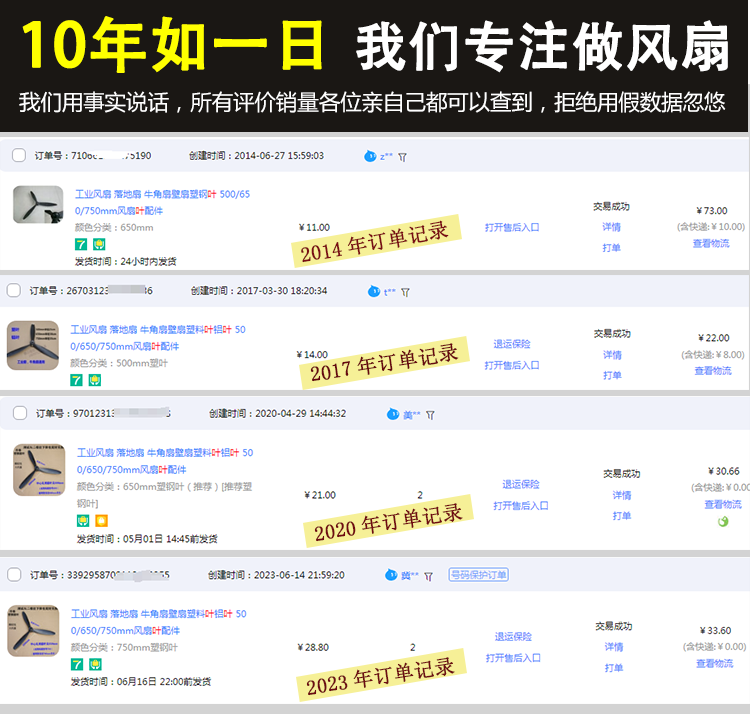Check the box beside the 2023 order number
Screen dimensions: 750x714
tap(14, 575)
